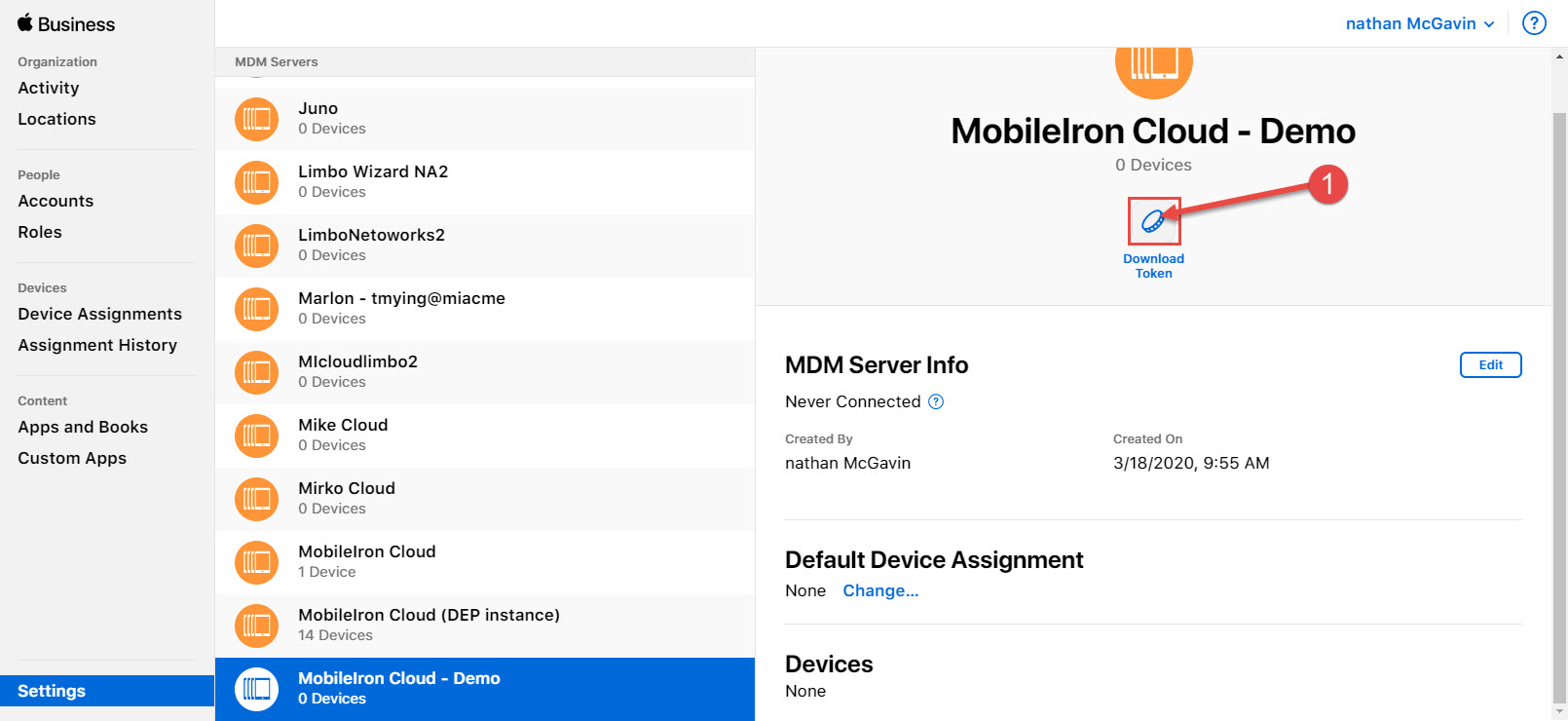Click the MobileIron Cloud - Demo server icon

click(256, 689)
